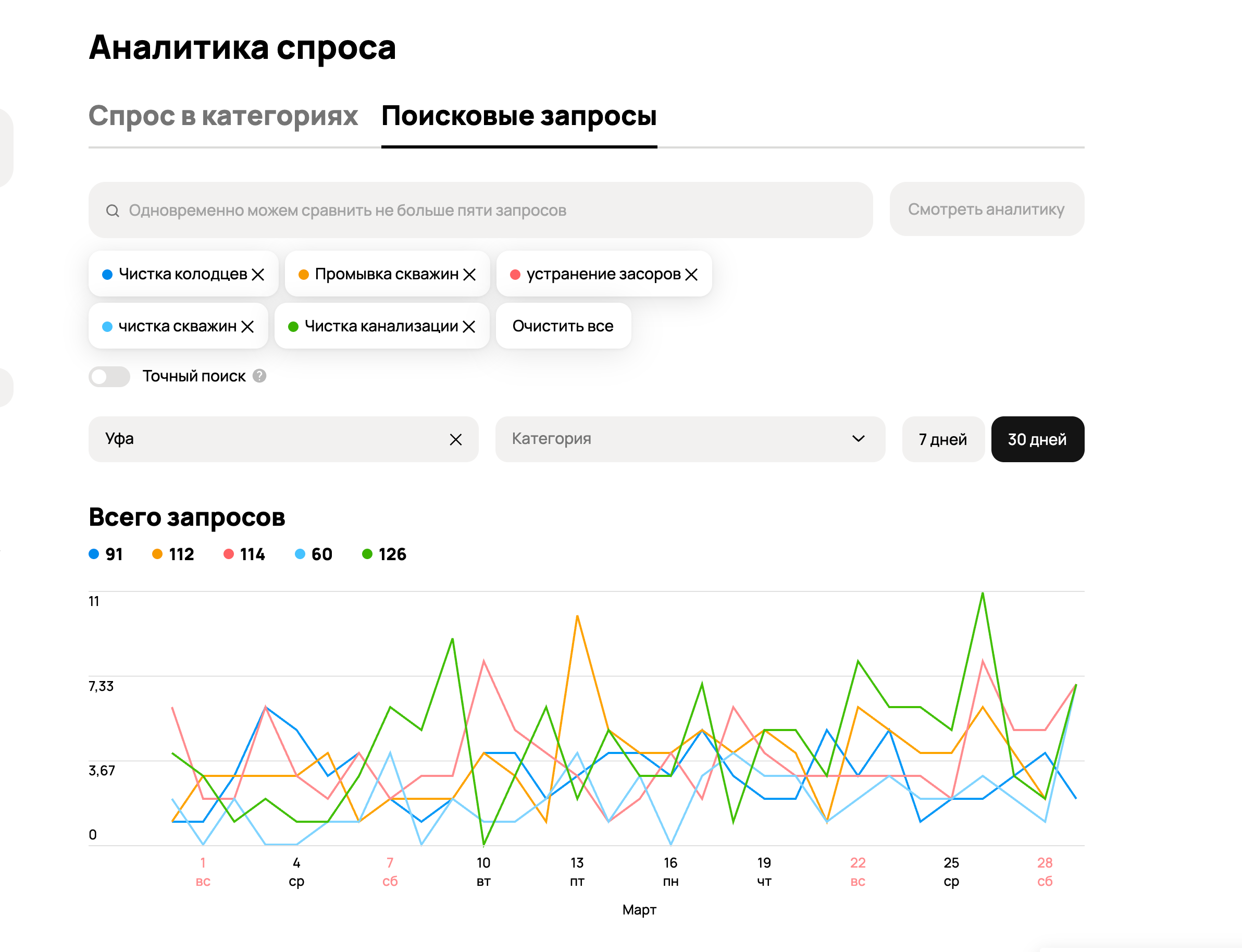The height and width of the screenshot is (952, 1242).
Task: Remove the чистка скважин query chip
Action: tap(247, 327)
